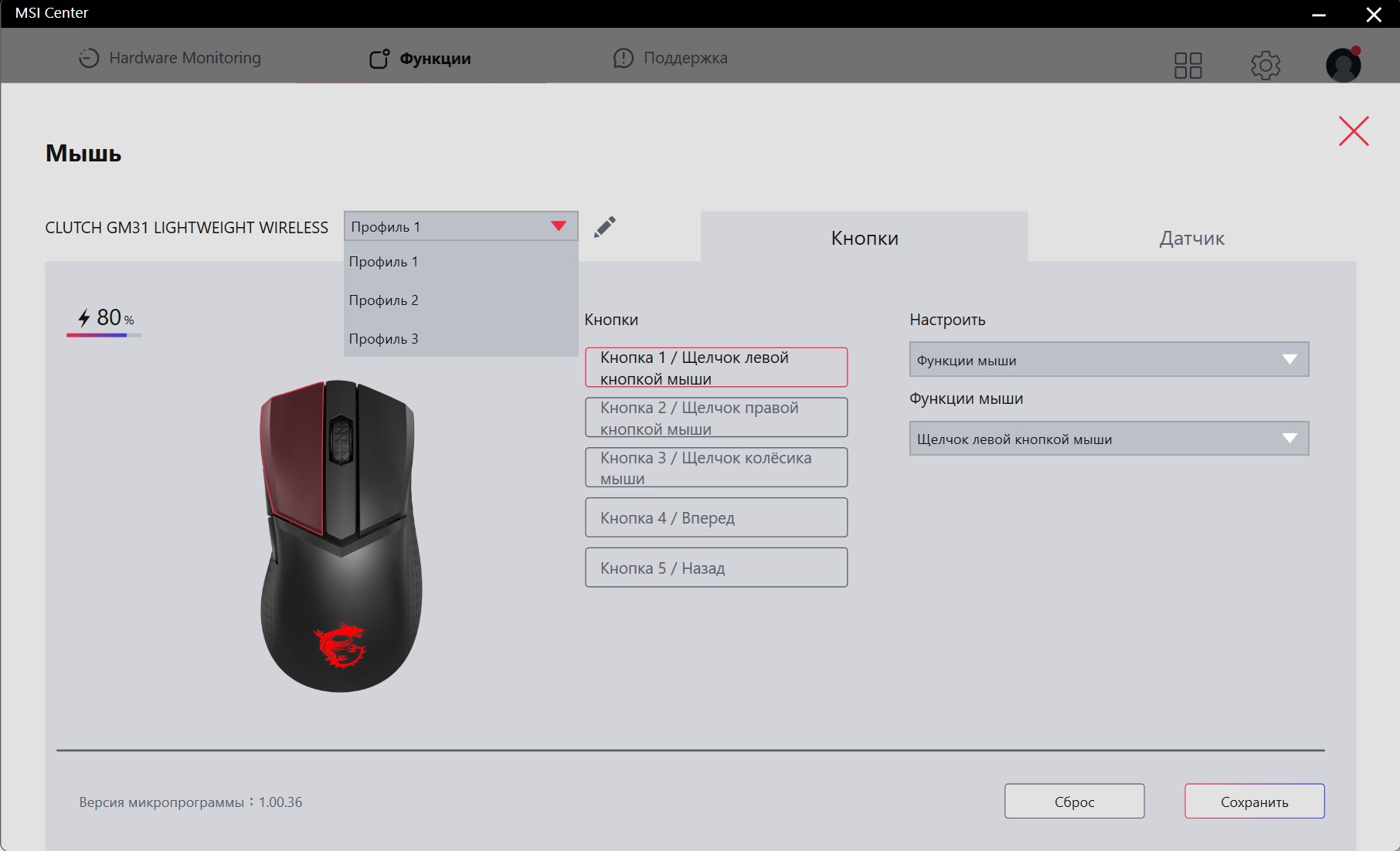Click the Функции tab icon
This screenshot has width=1400, height=851.
tap(379, 59)
